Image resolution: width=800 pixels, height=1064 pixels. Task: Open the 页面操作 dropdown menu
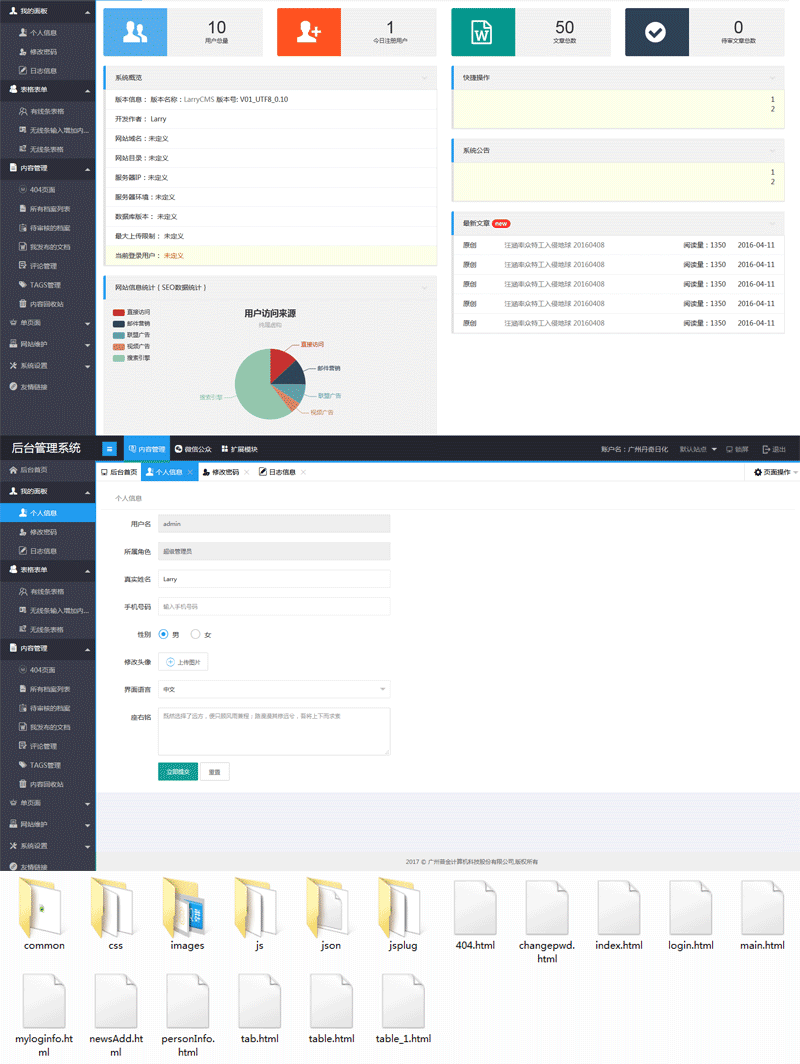pos(775,472)
